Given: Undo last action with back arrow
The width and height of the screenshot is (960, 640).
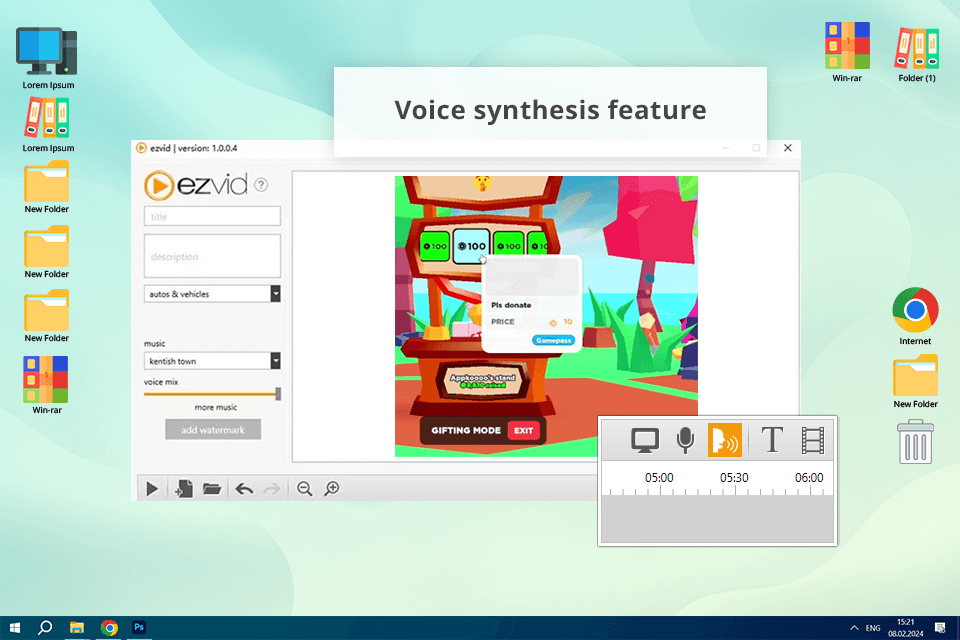Looking at the screenshot, I should point(244,488).
